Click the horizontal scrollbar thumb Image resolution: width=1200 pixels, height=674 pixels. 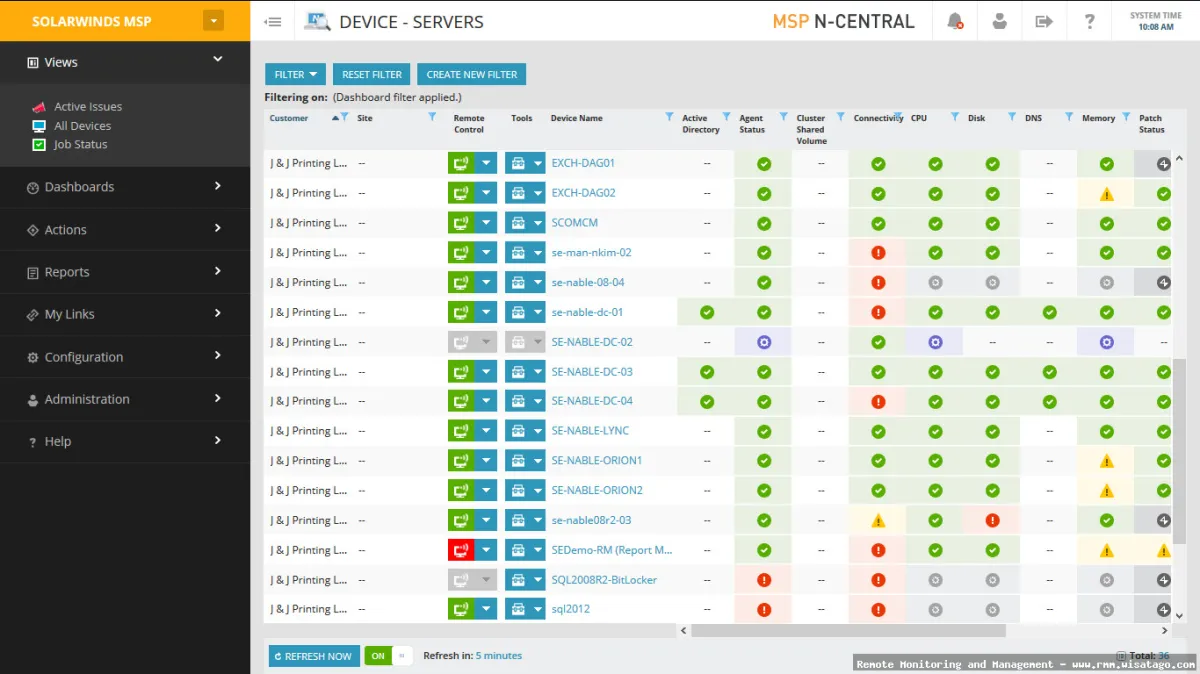point(848,631)
